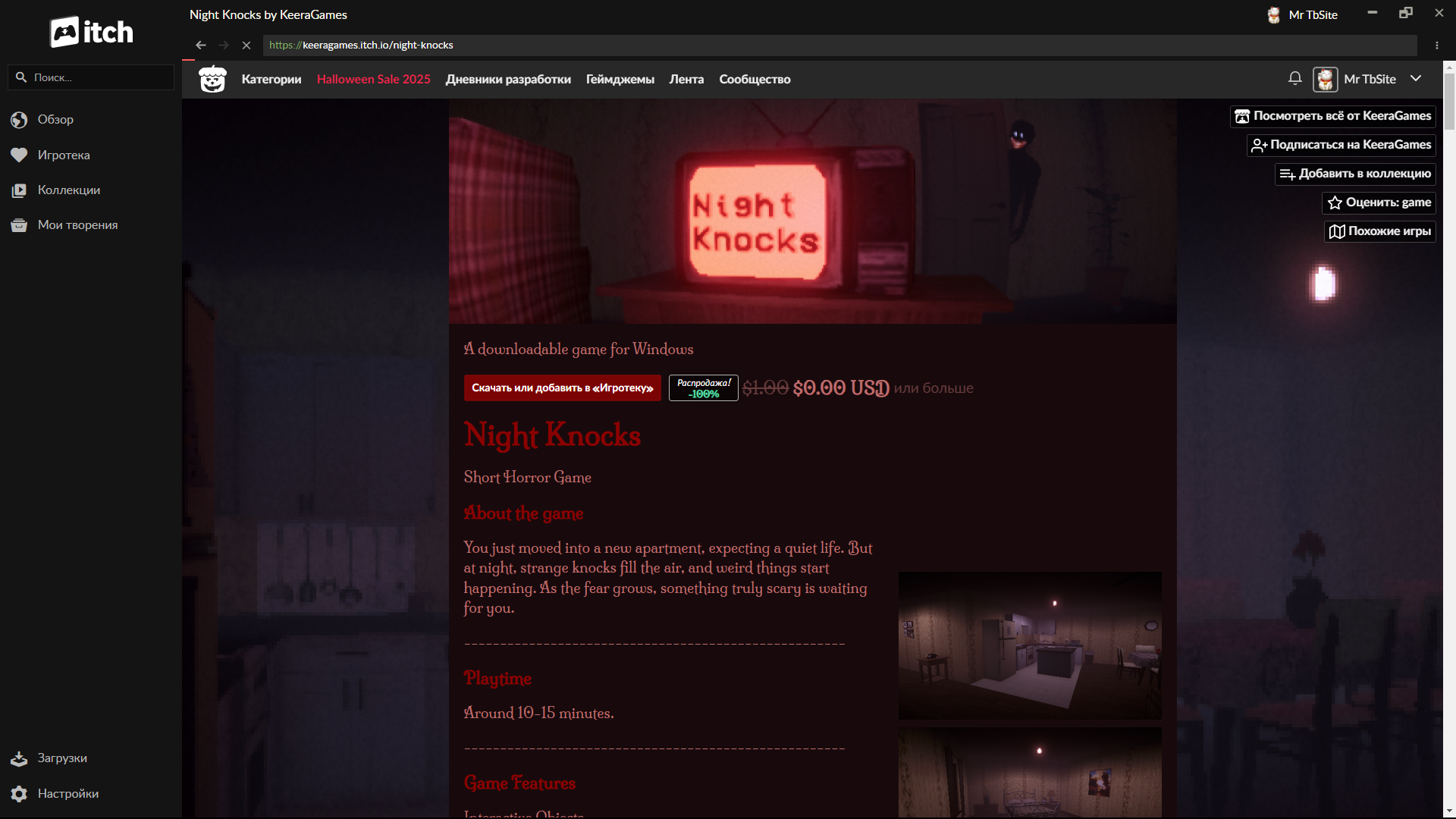Click the Похожие игры button
Image resolution: width=1456 pixels, height=819 pixels.
pyautogui.click(x=1380, y=231)
